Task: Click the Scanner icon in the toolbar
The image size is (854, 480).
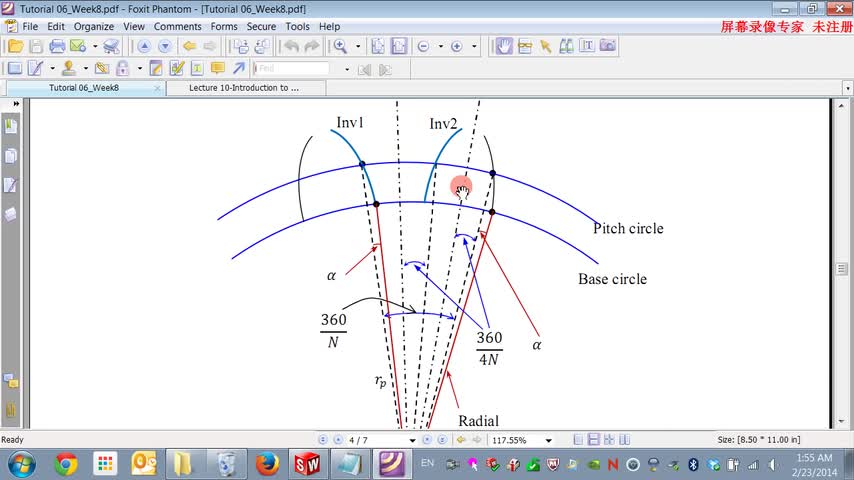Action: click(111, 46)
